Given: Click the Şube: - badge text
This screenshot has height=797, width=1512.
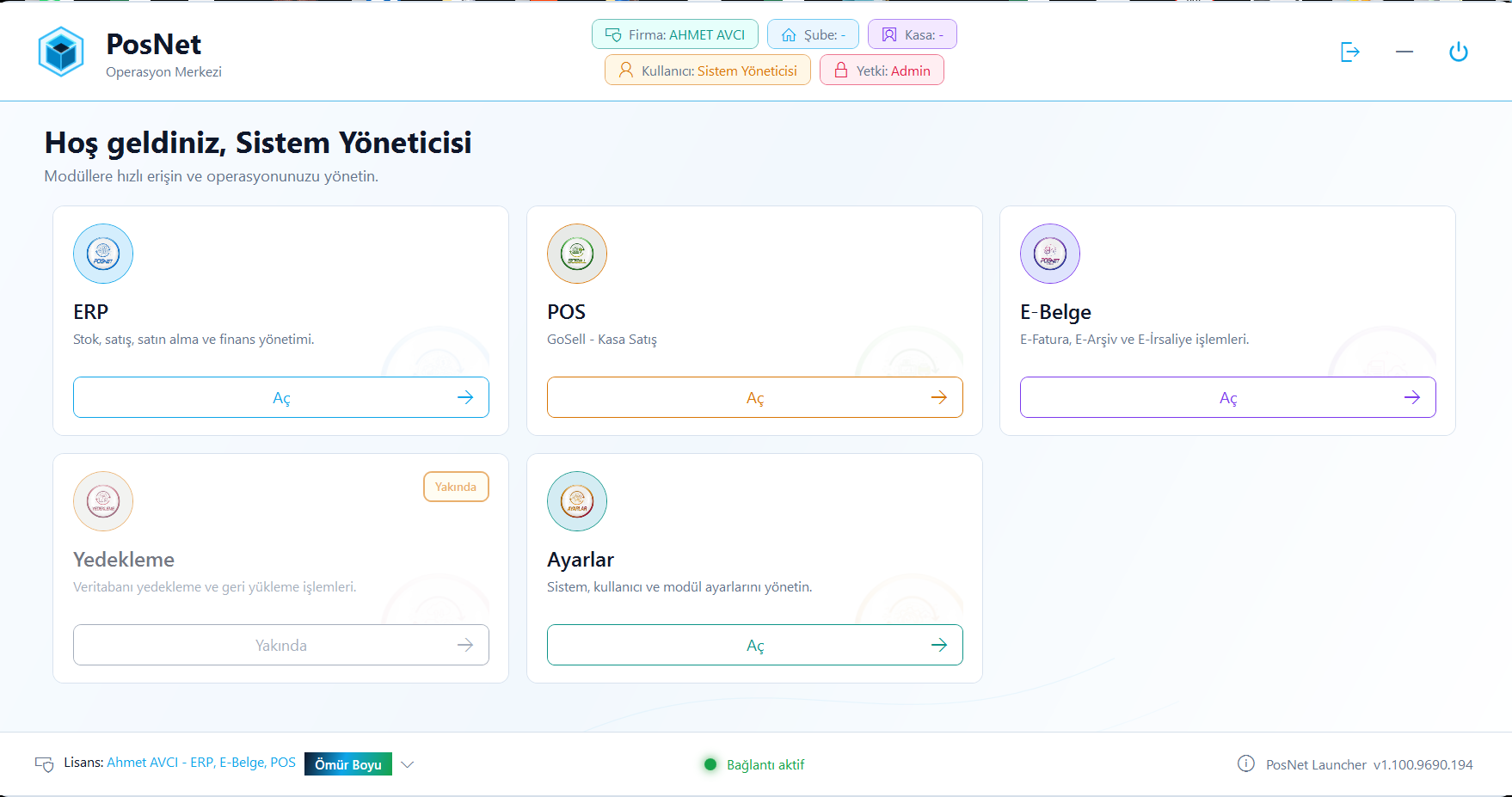Looking at the screenshot, I should click(825, 35).
